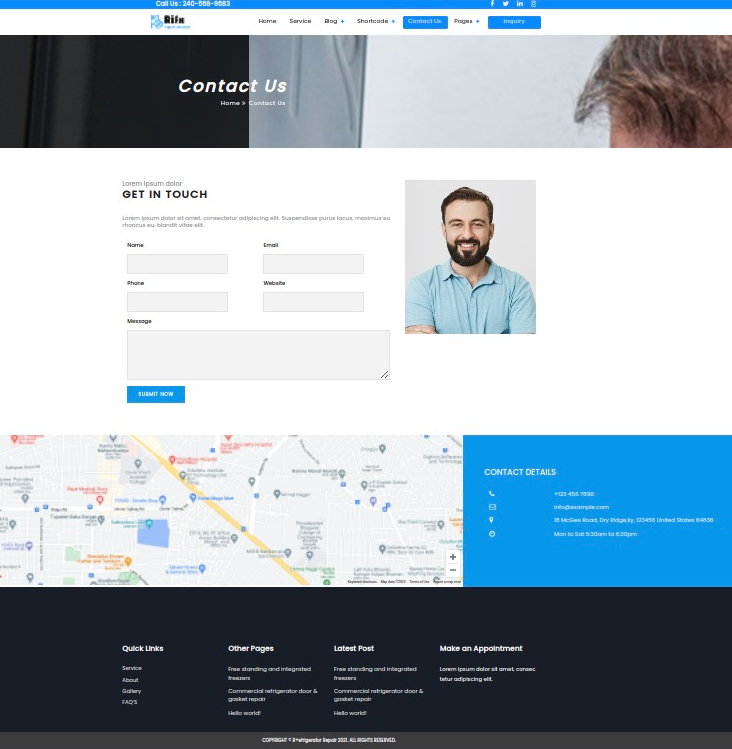Open Free standing freezers under Latest Post

point(375,673)
